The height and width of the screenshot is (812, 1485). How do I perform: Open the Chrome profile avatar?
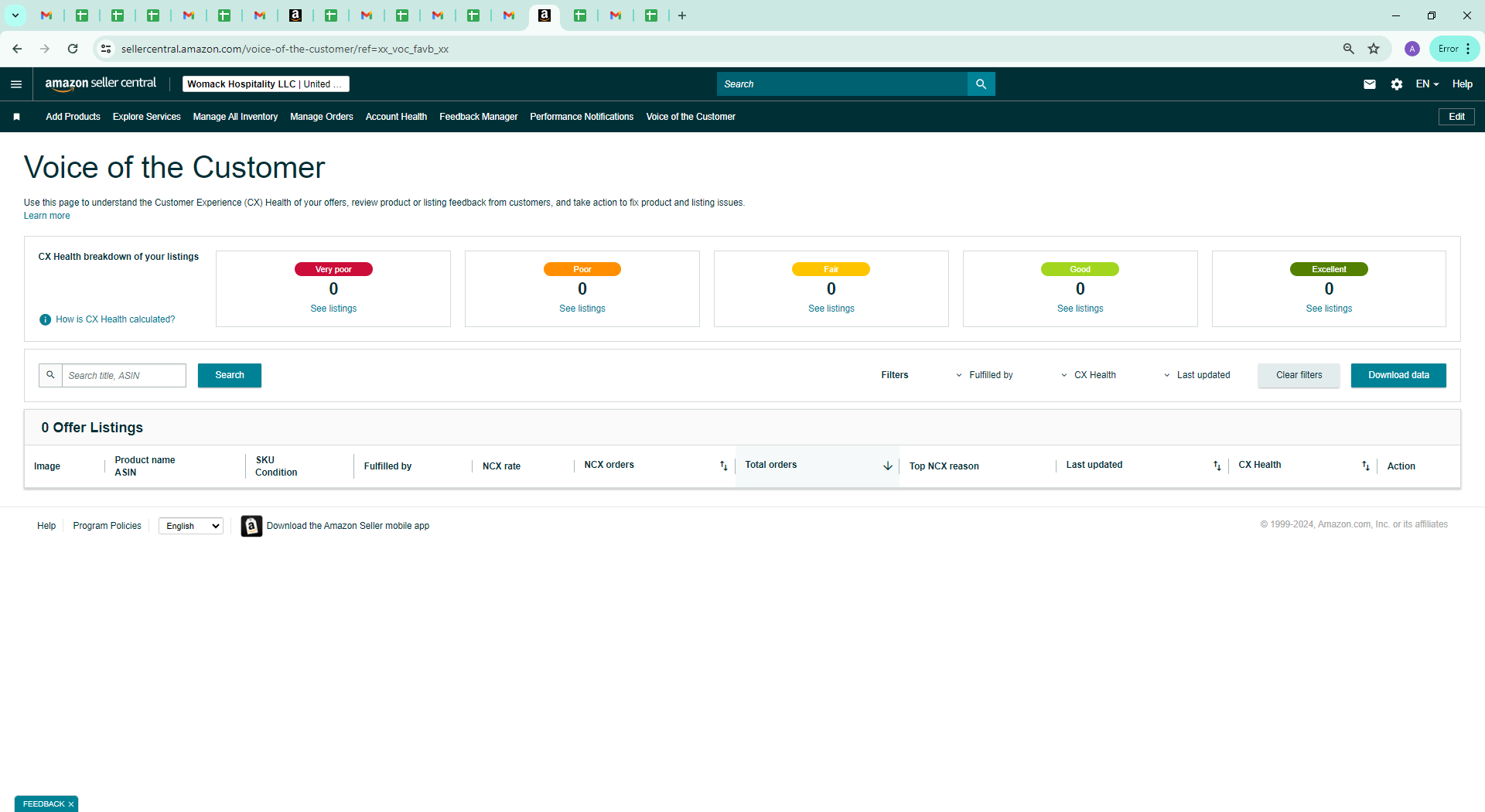[1412, 49]
